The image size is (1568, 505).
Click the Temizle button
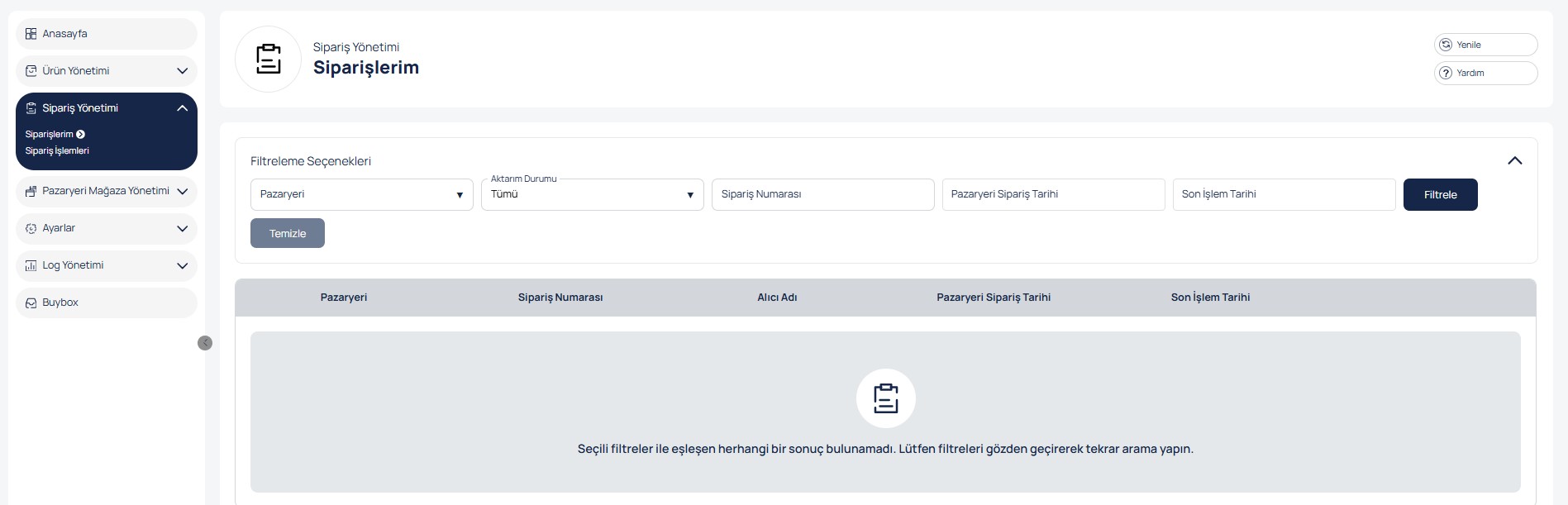[x=288, y=233]
